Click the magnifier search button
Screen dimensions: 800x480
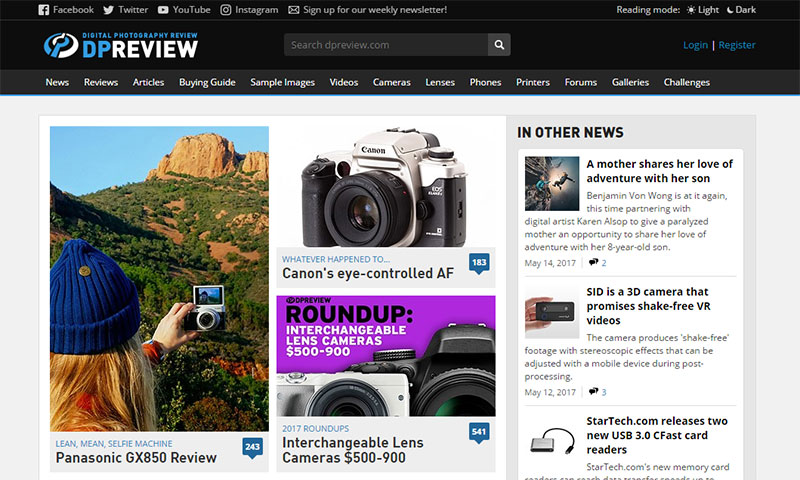pyautogui.click(x=499, y=45)
